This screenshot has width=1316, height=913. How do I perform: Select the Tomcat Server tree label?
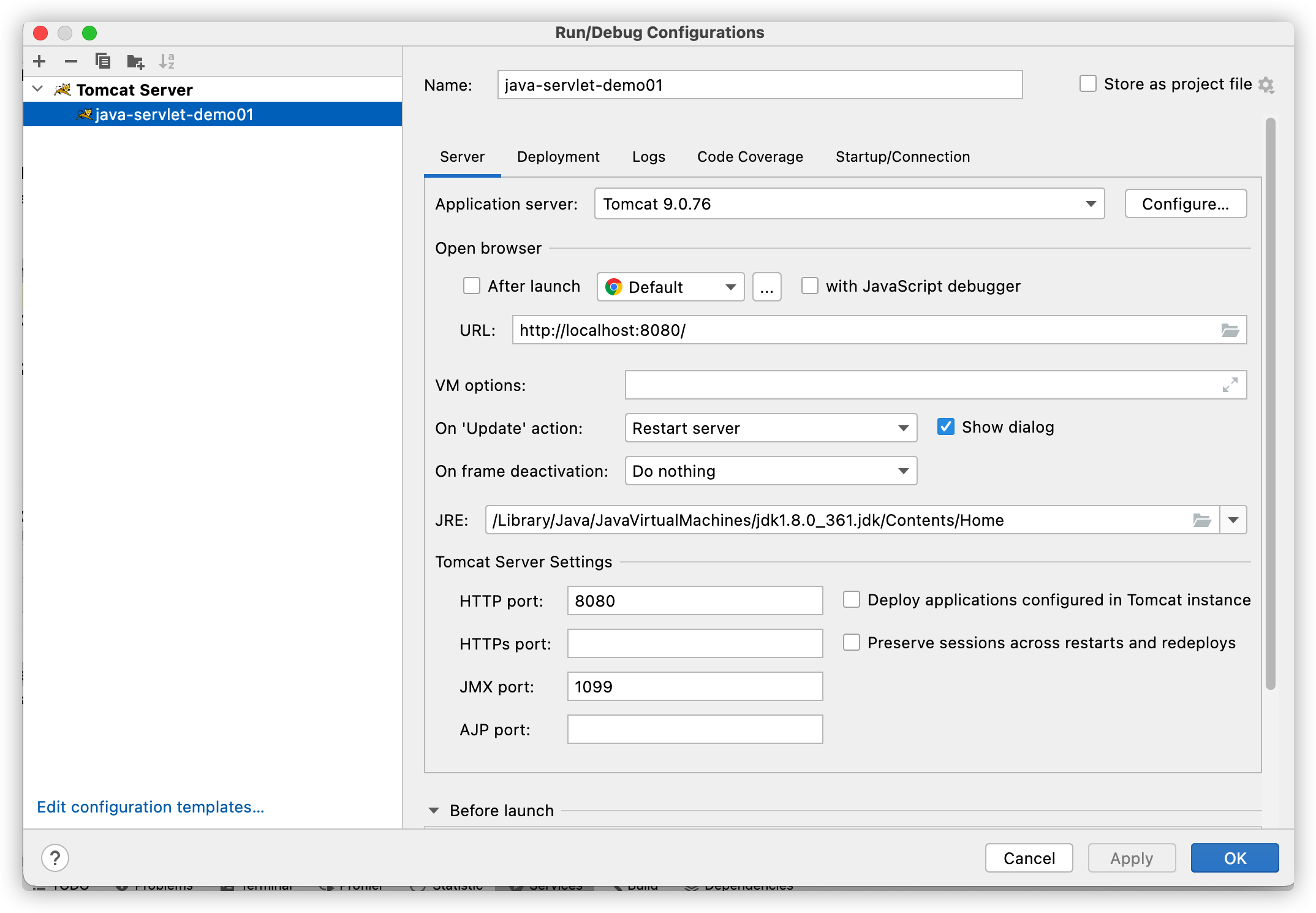[x=134, y=90]
